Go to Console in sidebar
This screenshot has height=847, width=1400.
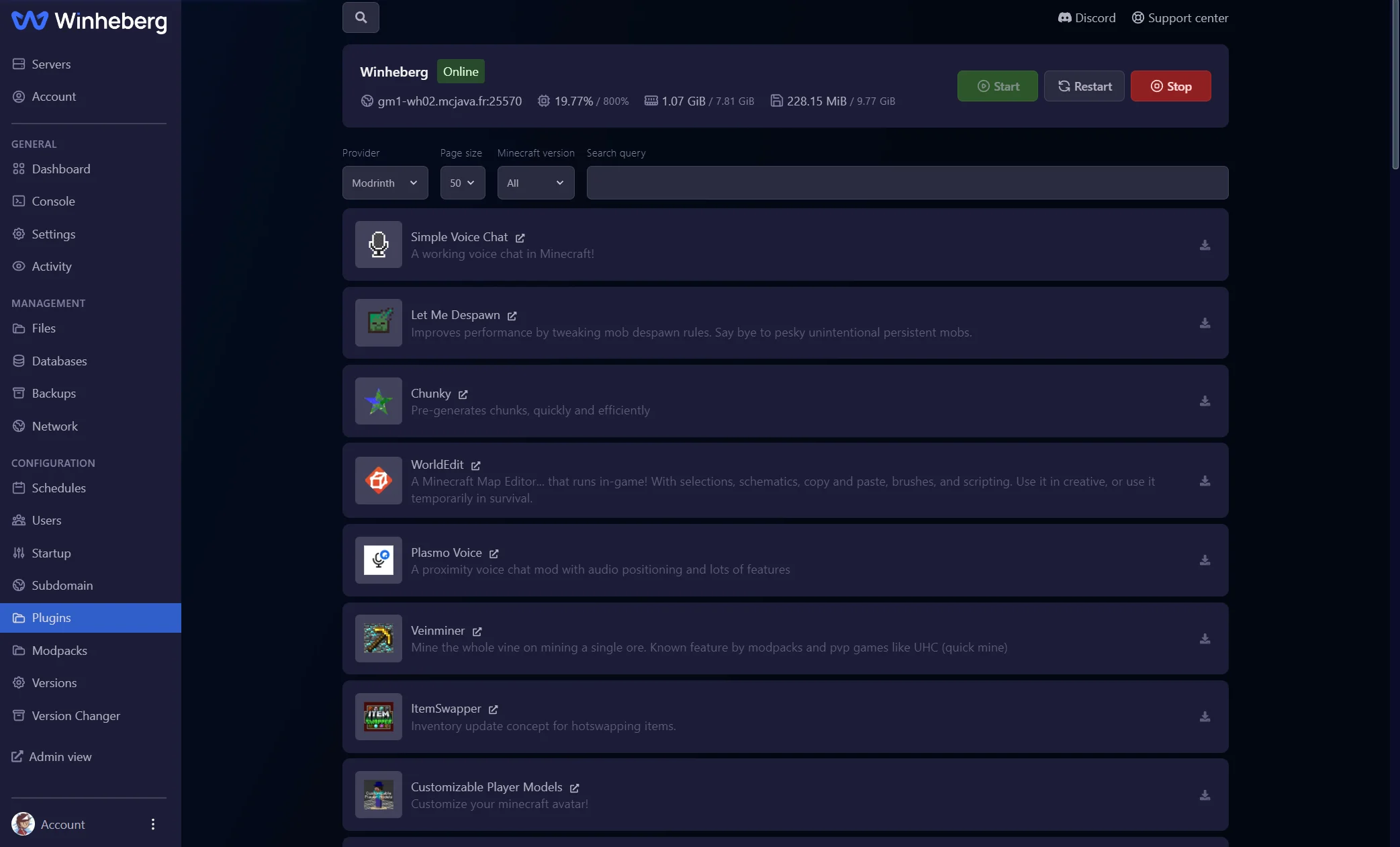coord(53,202)
